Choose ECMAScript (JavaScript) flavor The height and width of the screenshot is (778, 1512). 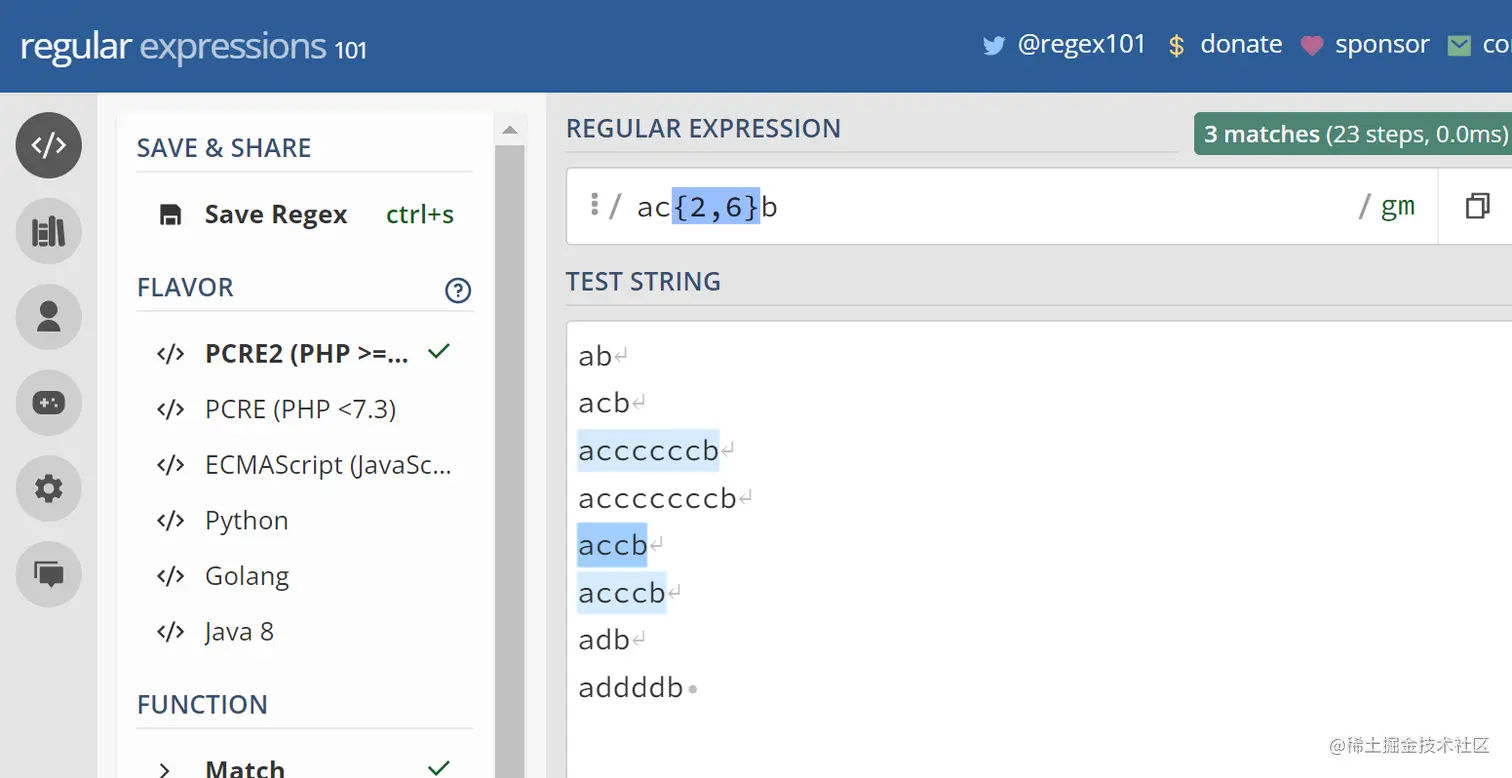327,465
